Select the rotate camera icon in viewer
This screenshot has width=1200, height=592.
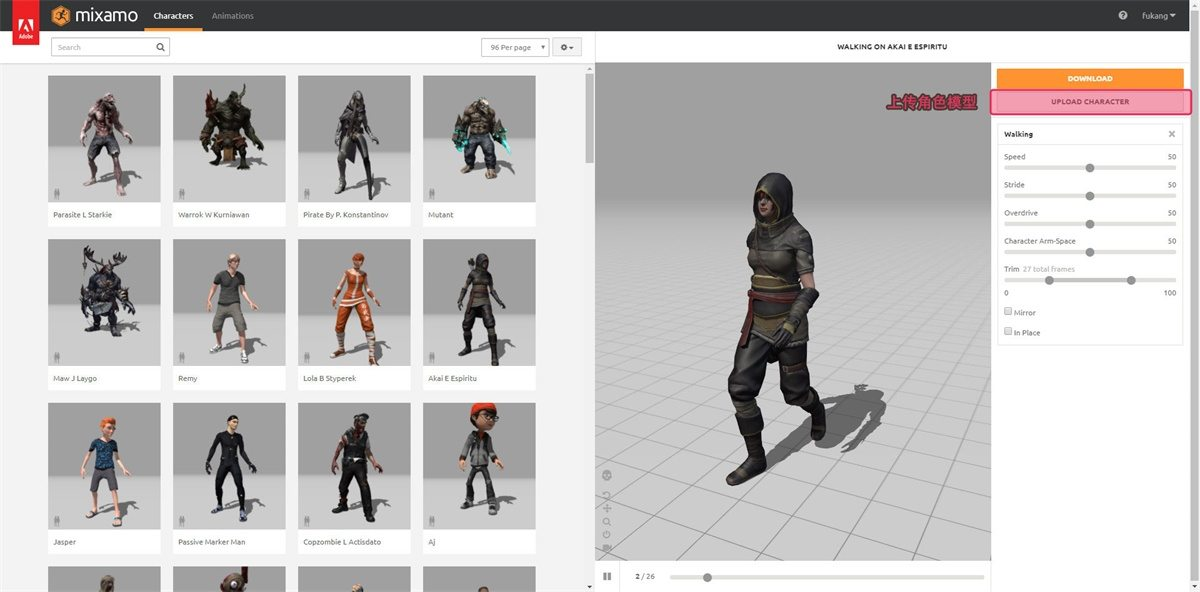click(x=606, y=495)
